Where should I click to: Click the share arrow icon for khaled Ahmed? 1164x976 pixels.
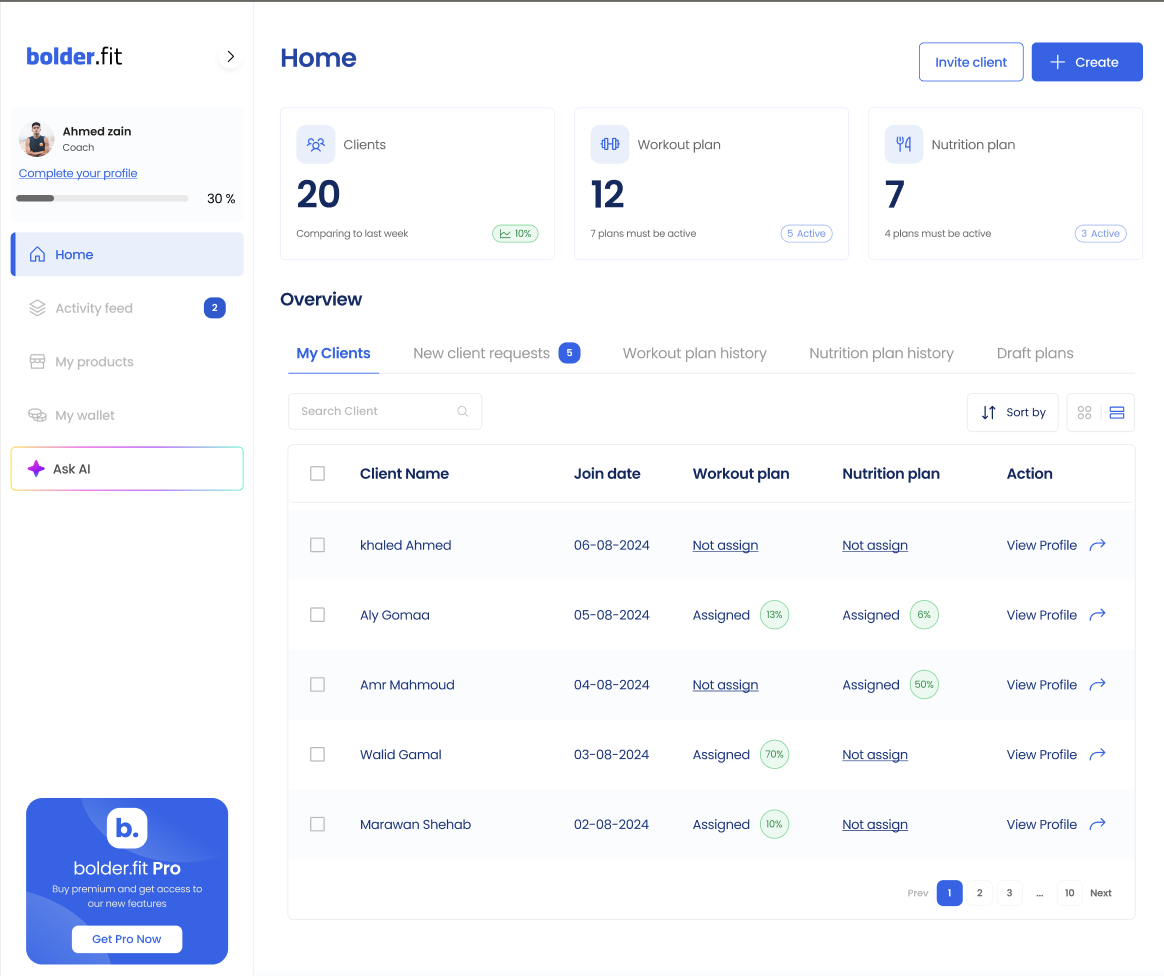[1097, 545]
